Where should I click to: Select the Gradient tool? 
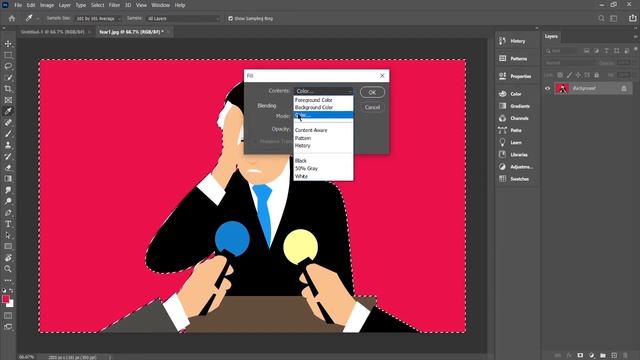click(x=8, y=179)
